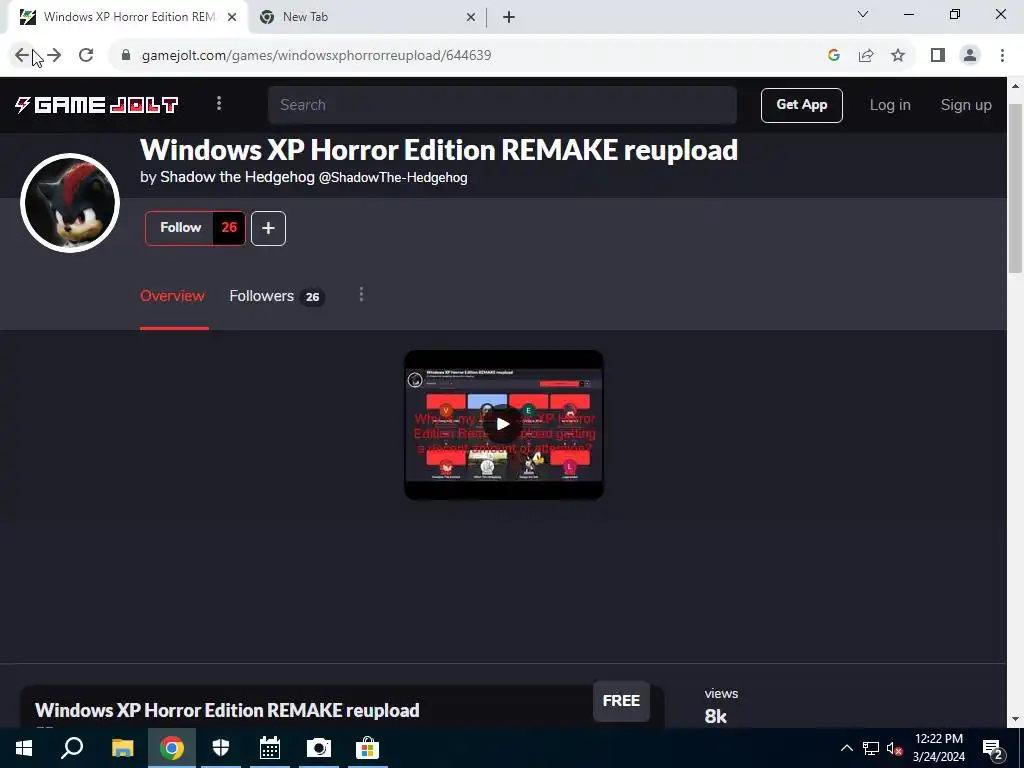Click the address bar URL
Image resolution: width=1024 pixels, height=768 pixels.
[x=317, y=56]
